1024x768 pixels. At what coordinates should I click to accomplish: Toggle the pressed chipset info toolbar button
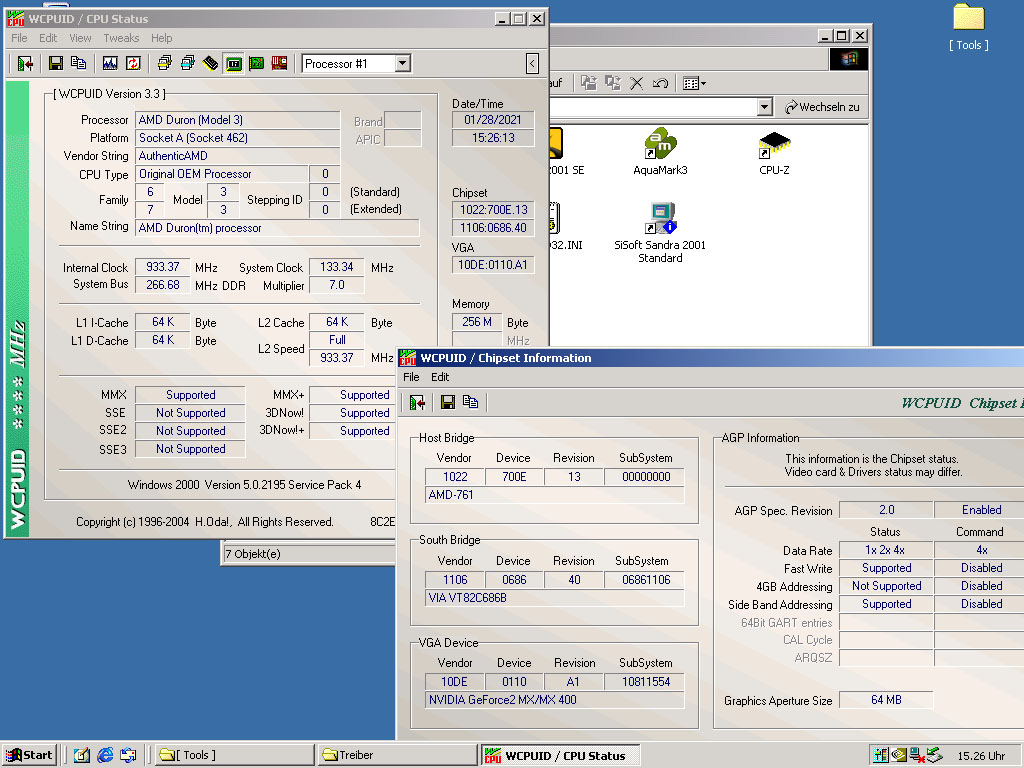[233, 64]
